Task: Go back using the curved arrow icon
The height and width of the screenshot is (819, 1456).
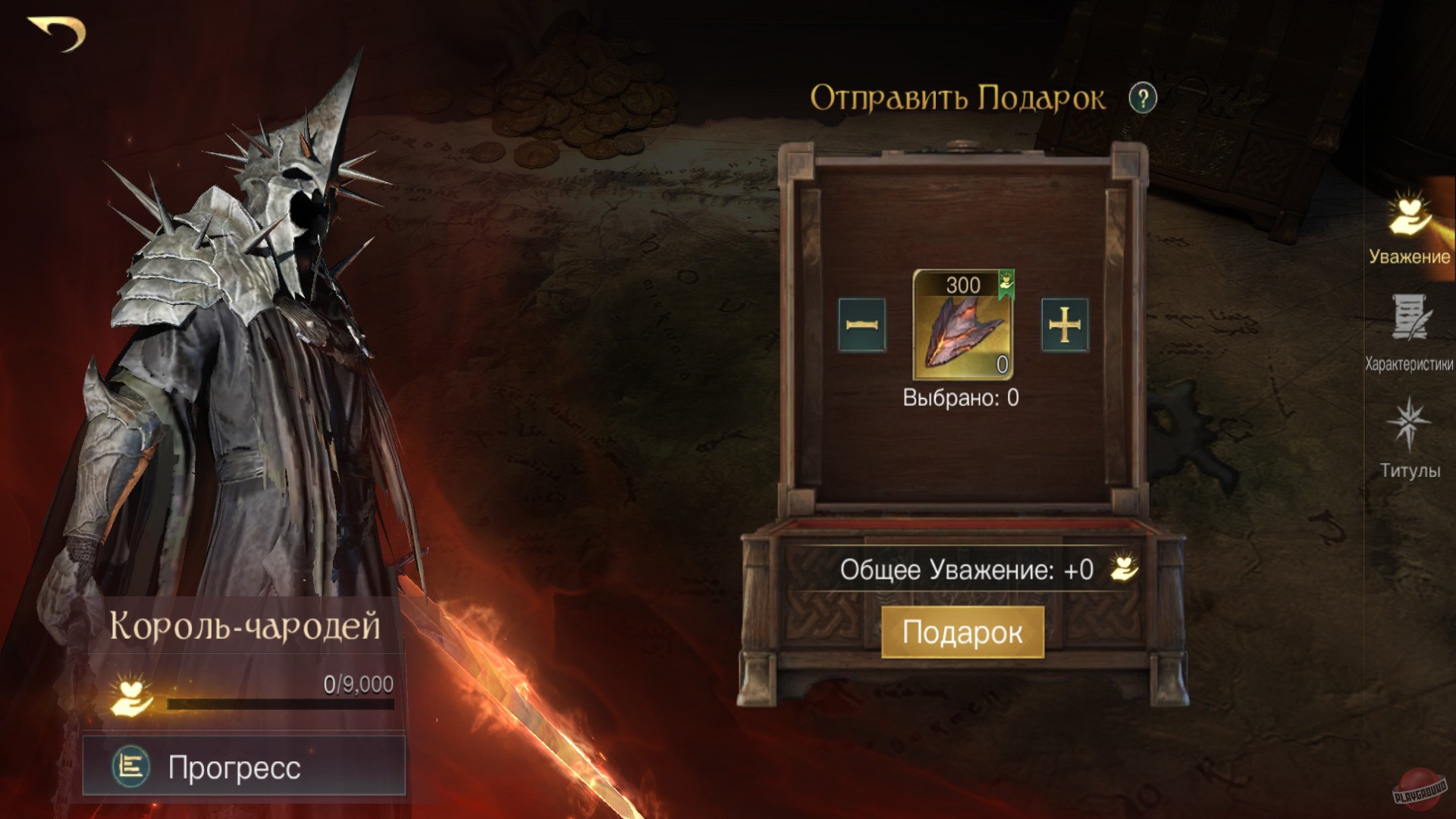Action: click(x=58, y=34)
